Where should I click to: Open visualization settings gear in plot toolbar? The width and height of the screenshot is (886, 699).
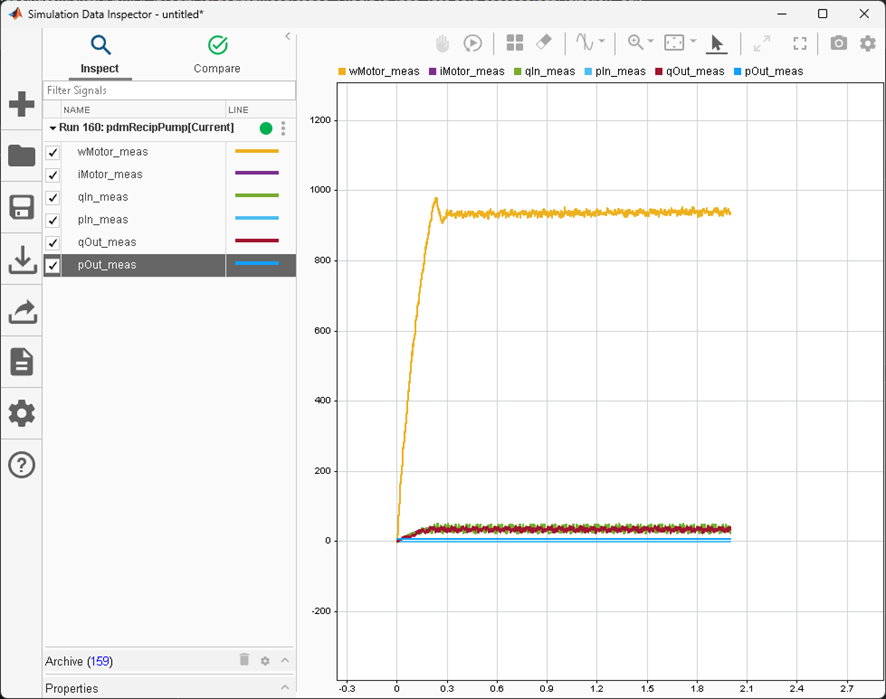(x=867, y=43)
